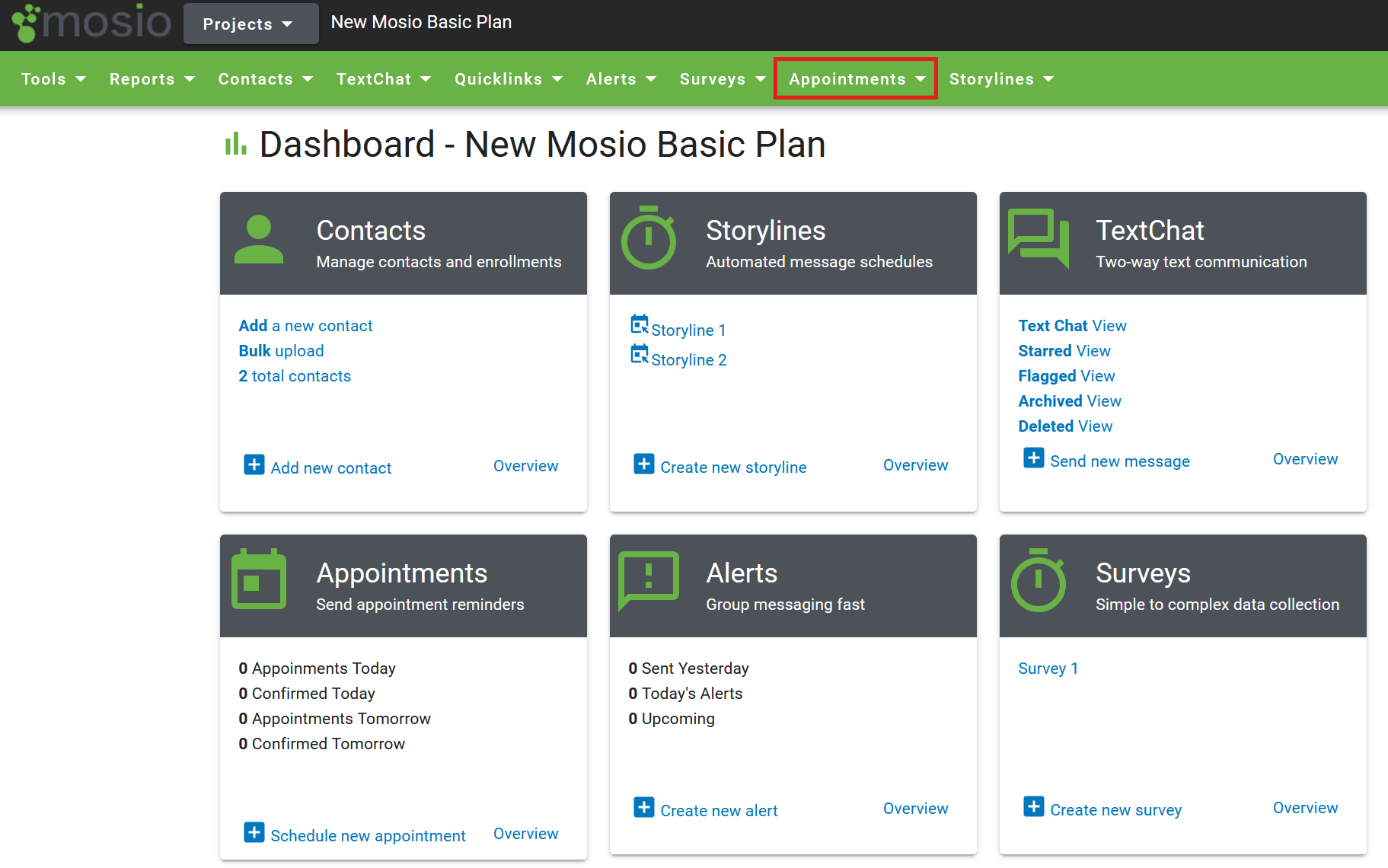Click the TextChat speech bubbles icon
Image resolution: width=1388 pixels, height=868 pixels.
[1039, 238]
